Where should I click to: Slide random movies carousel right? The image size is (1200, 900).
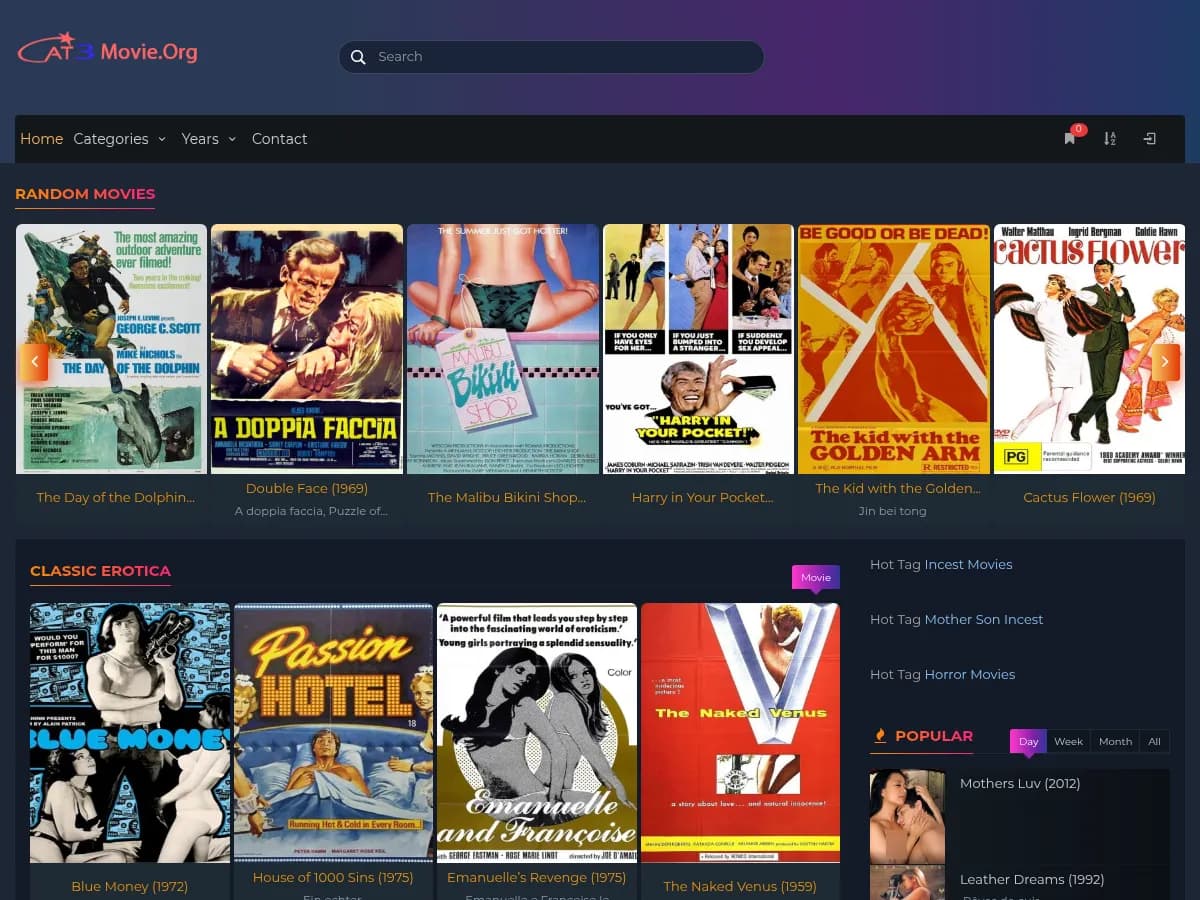point(1166,362)
